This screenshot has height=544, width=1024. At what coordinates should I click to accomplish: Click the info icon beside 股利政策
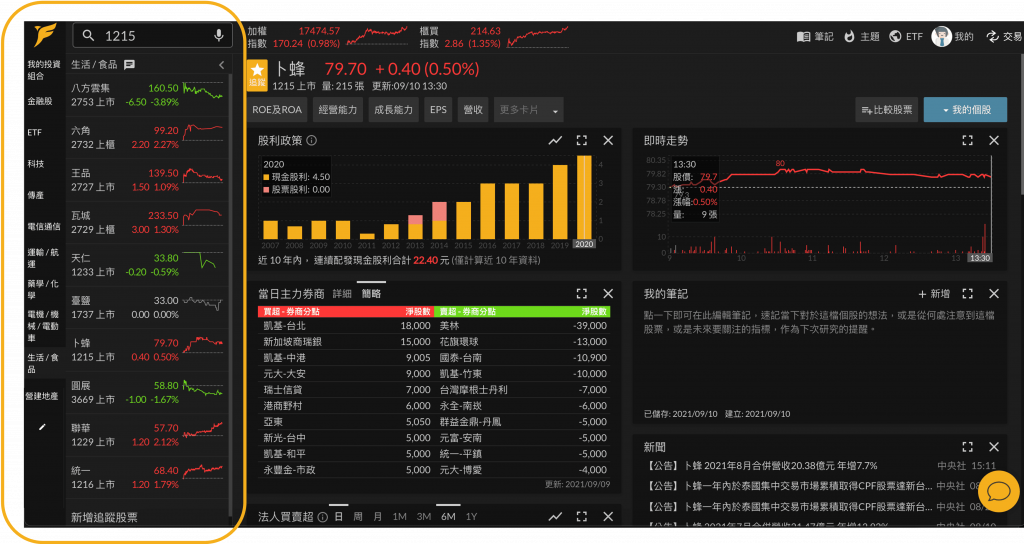click(x=312, y=140)
